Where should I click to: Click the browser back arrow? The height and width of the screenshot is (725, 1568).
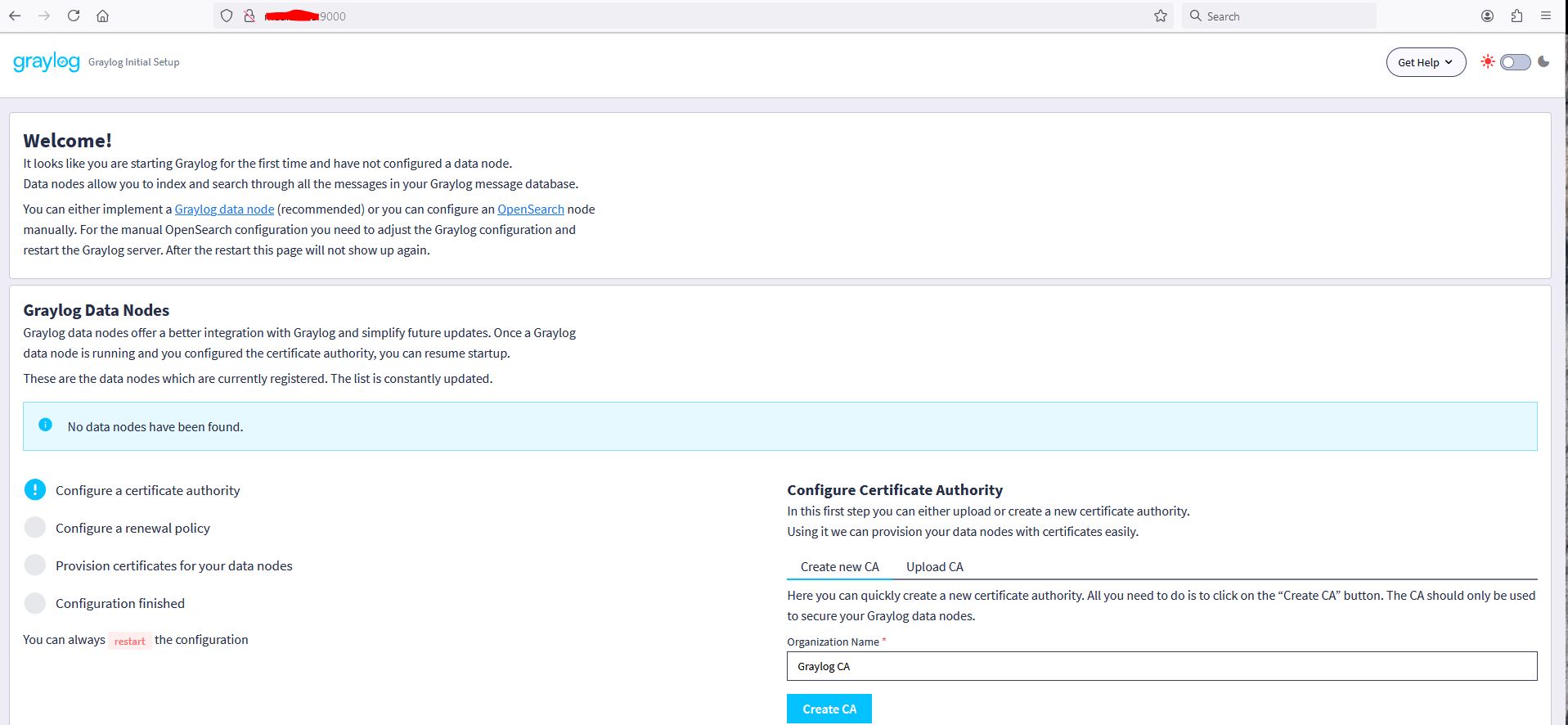[x=15, y=16]
